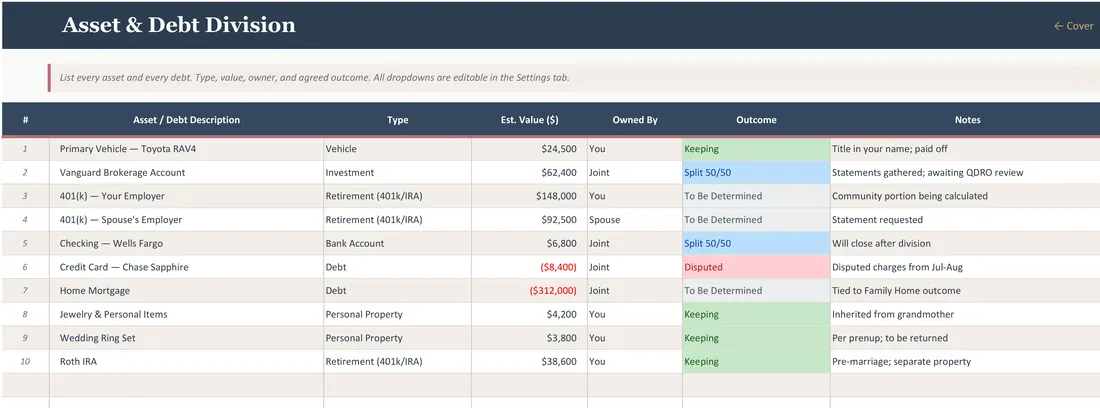This screenshot has height=408, width=1100.
Task: Open Outcome dropdown for Roth IRA row
Action: 756,362
